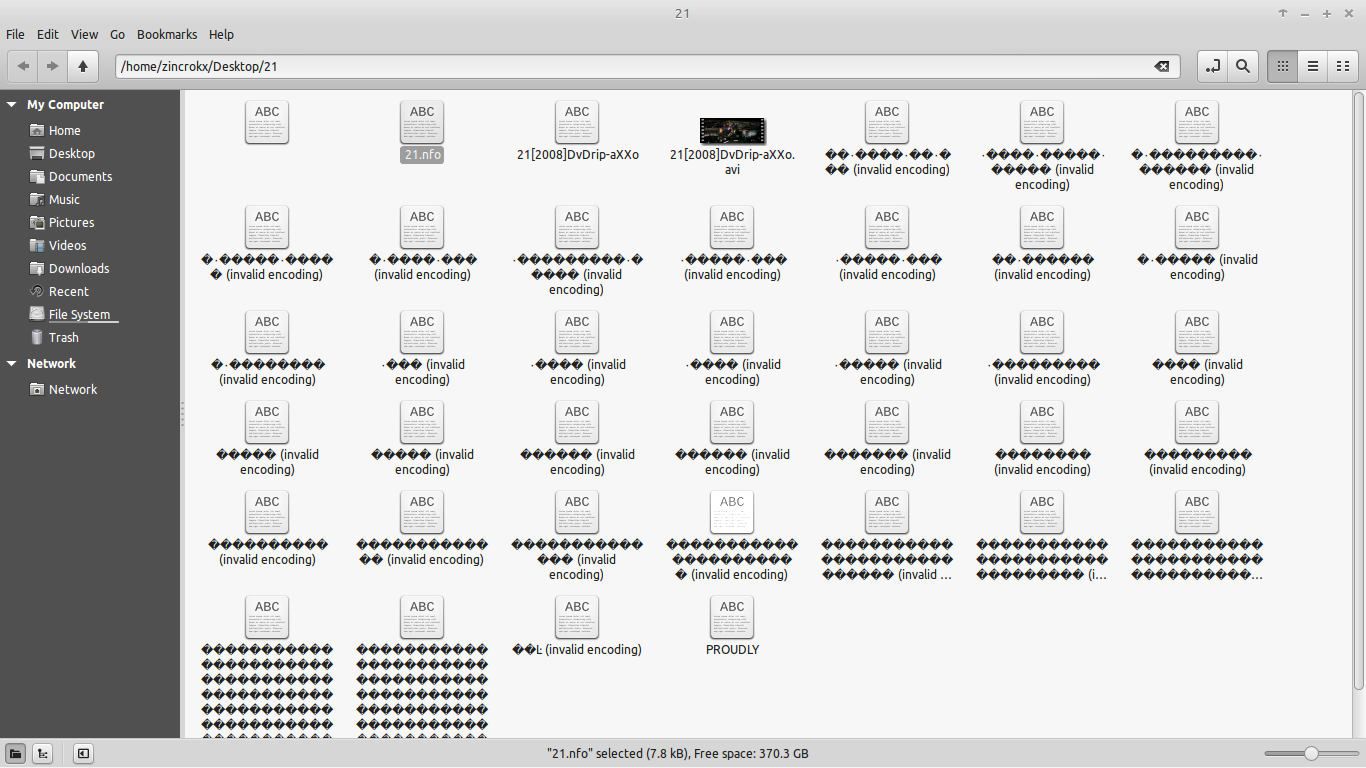Switch to icon view

(1282, 66)
